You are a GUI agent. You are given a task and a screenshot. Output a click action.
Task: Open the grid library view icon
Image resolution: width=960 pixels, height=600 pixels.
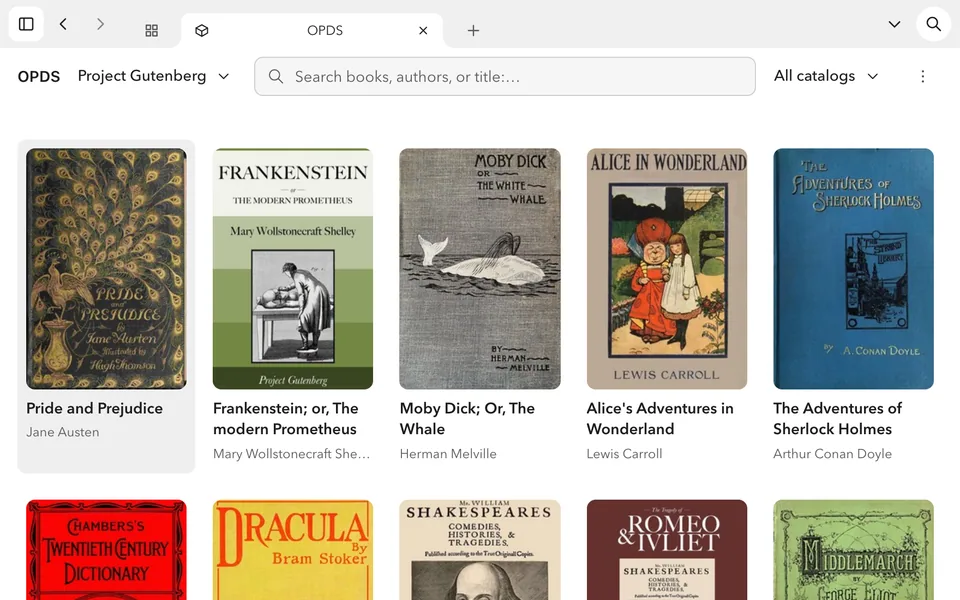click(151, 31)
